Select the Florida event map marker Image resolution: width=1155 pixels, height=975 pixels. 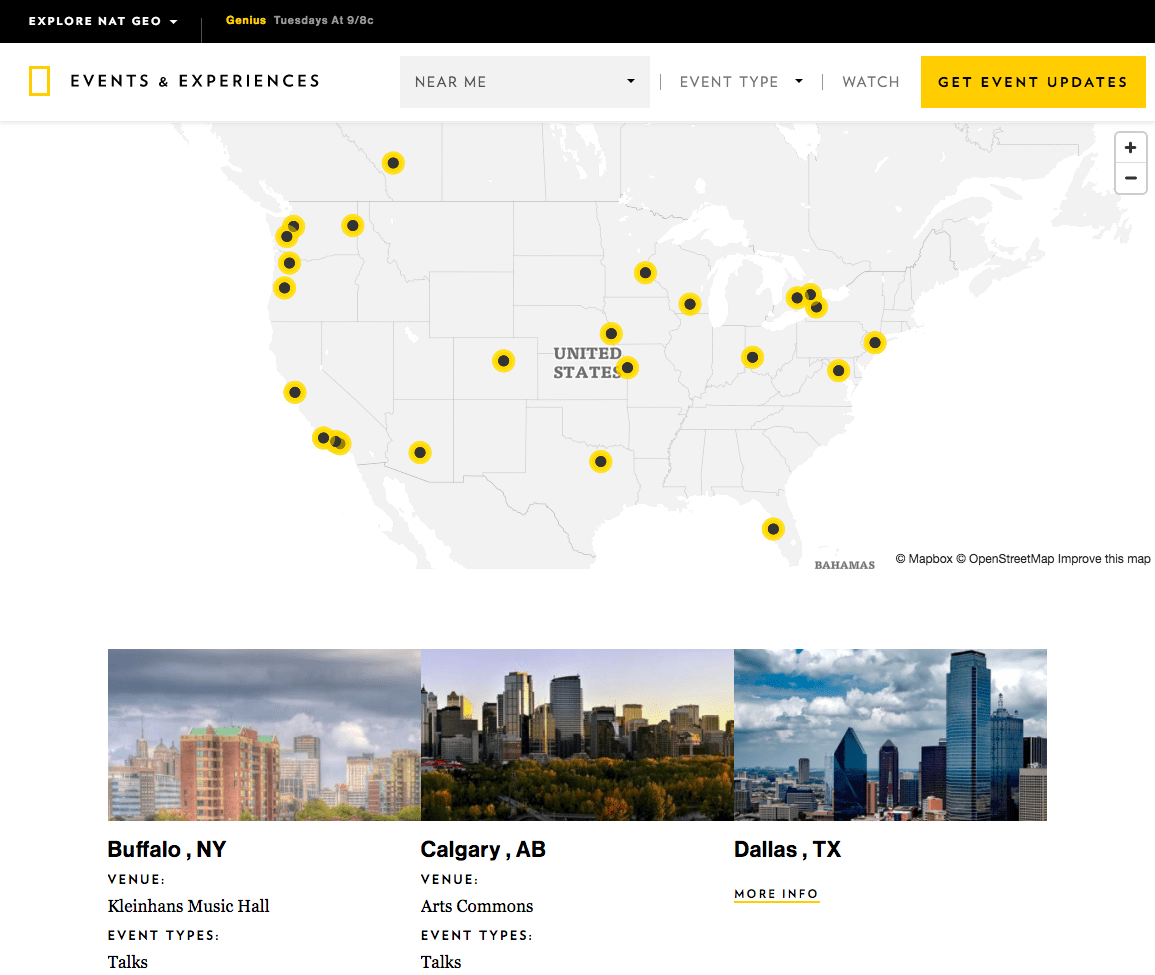[x=773, y=528]
